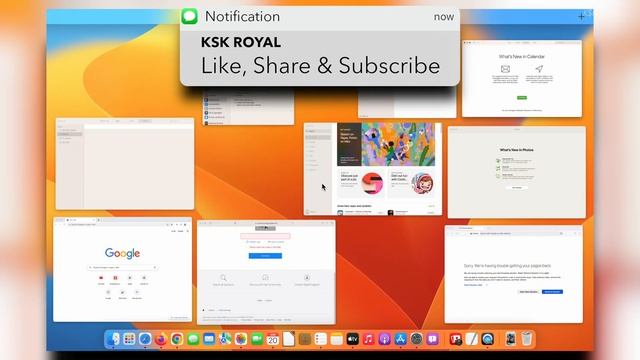This screenshot has height=360, width=640.
Task: Launch Apple TV from the Dock
Action: tap(352, 339)
